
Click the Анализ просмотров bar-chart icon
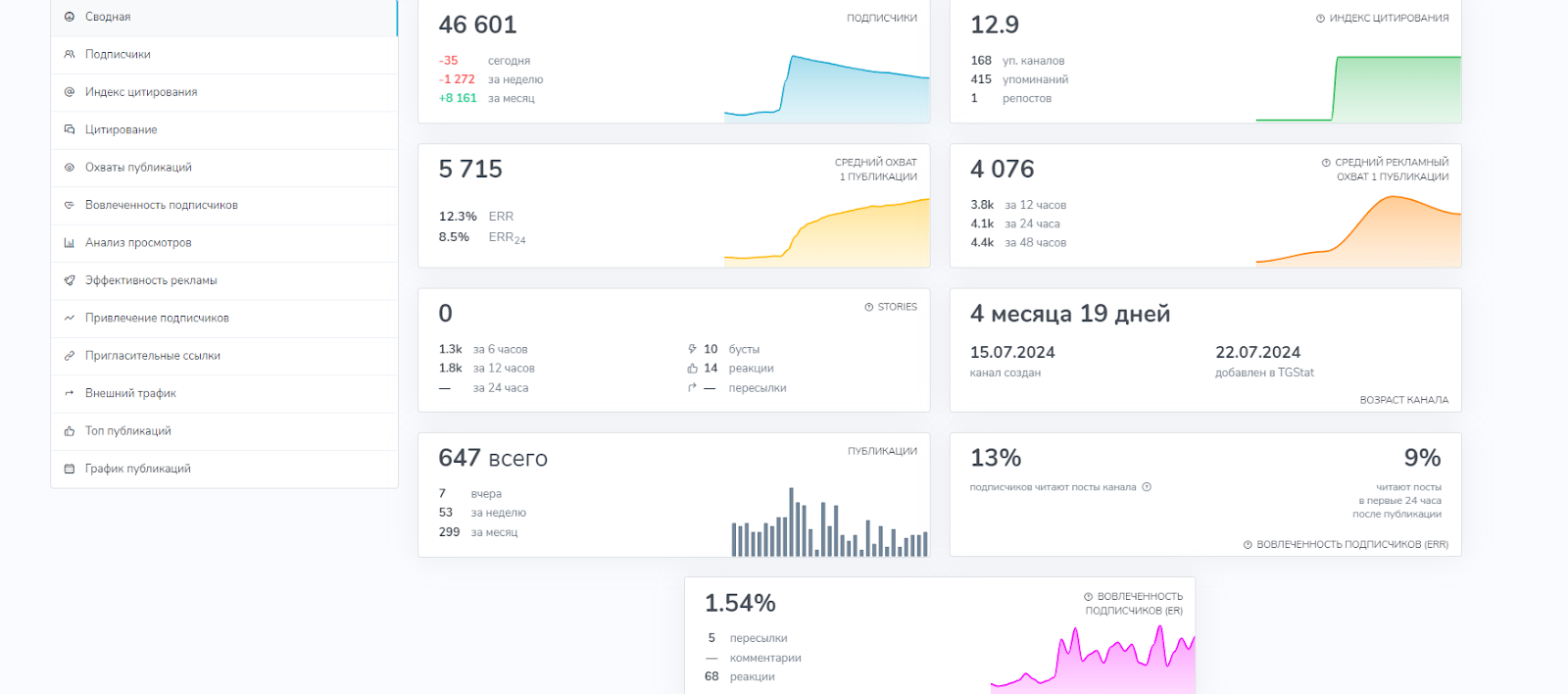pyautogui.click(x=70, y=243)
